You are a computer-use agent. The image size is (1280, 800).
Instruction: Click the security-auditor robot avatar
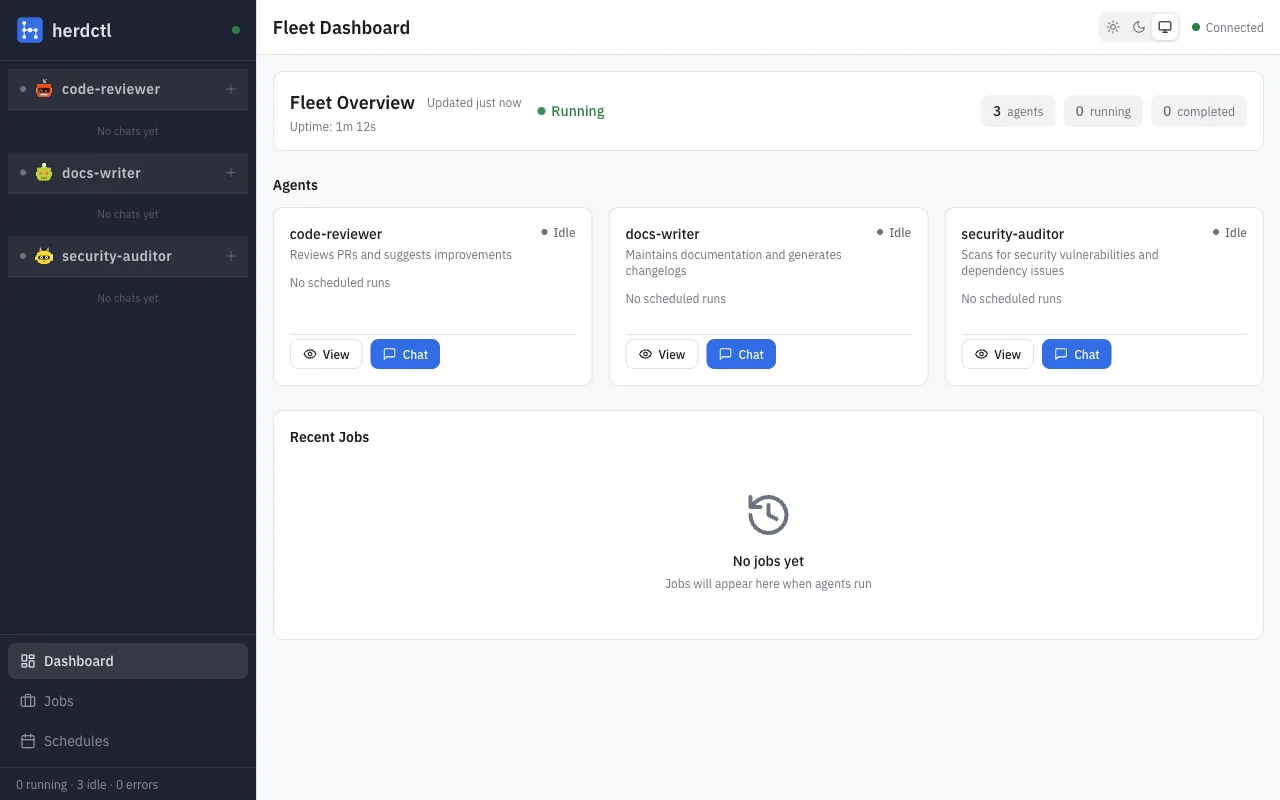coord(44,256)
